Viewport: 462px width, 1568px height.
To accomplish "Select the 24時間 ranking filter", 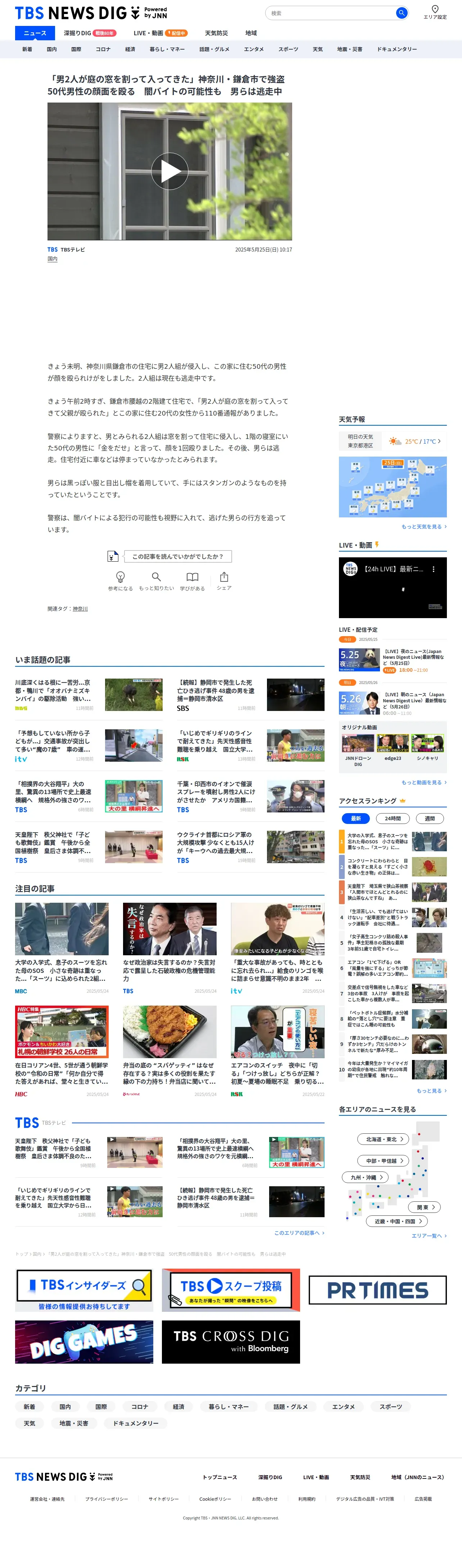I will pos(393,819).
